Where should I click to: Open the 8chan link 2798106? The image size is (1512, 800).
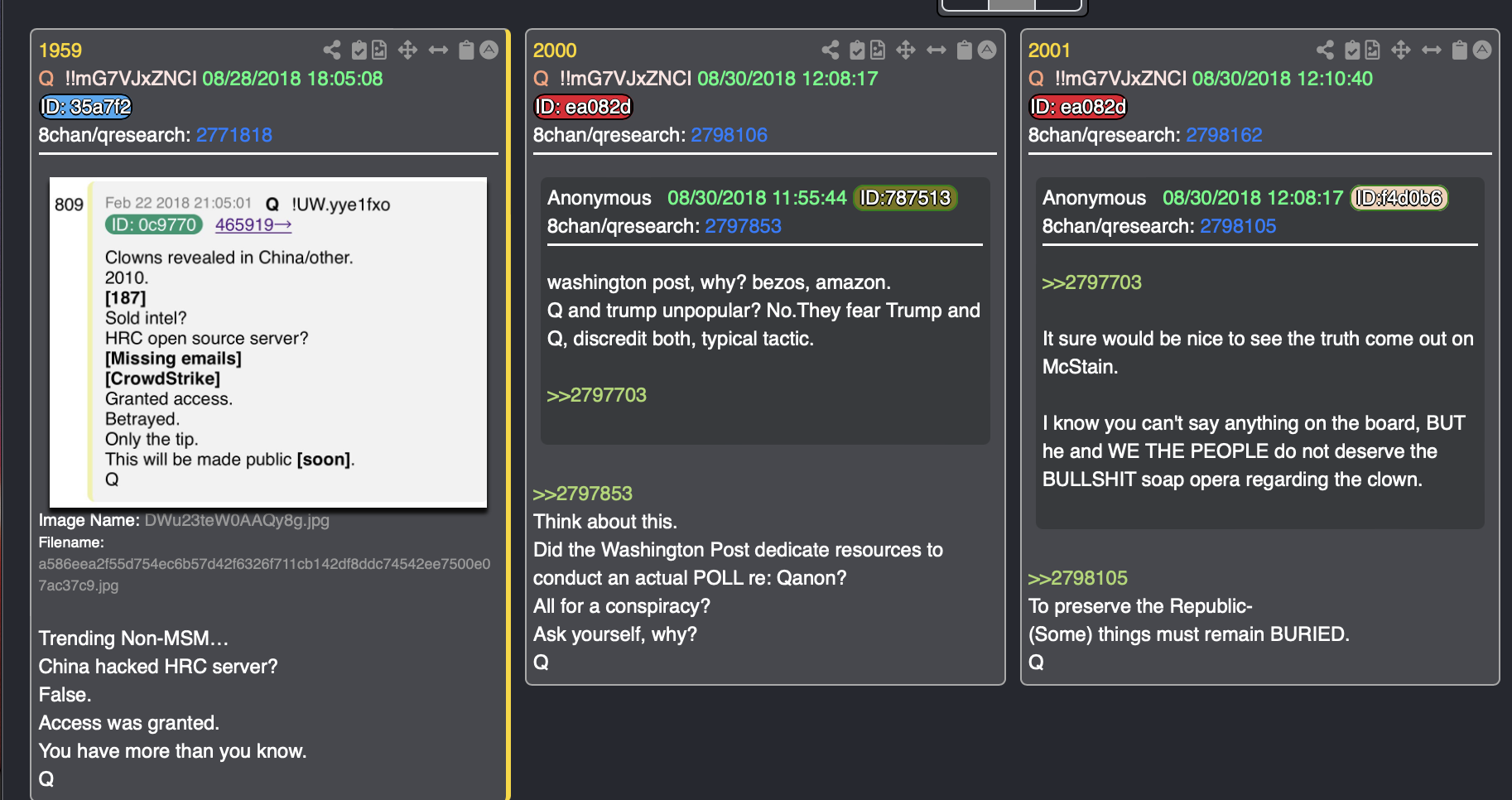coord(730,135)
